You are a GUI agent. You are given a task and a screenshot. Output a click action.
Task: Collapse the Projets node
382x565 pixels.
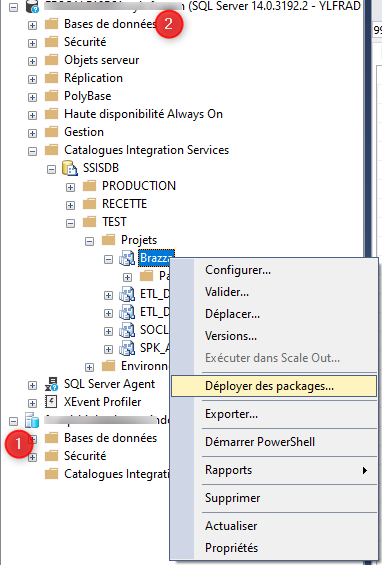(89, 241)
